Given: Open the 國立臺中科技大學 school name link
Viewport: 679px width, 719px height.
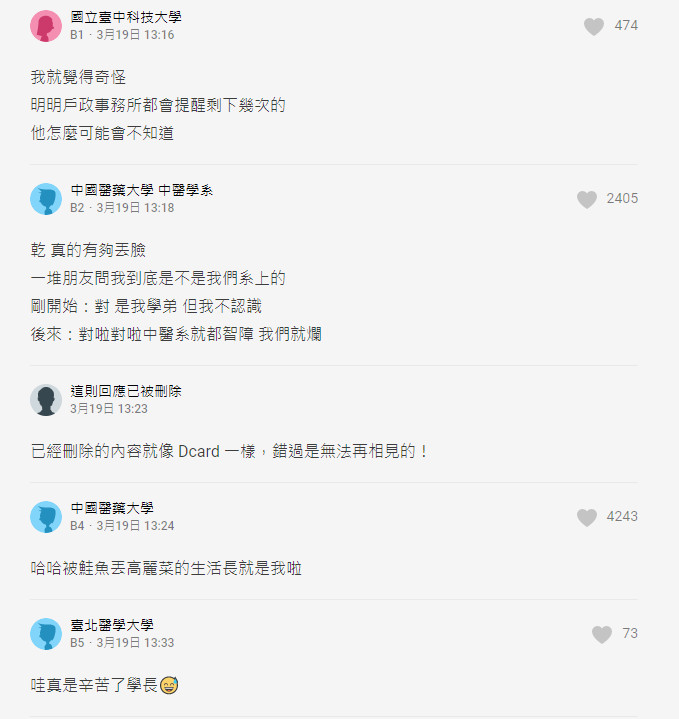Looking at the screenshot, I should 126,18.
